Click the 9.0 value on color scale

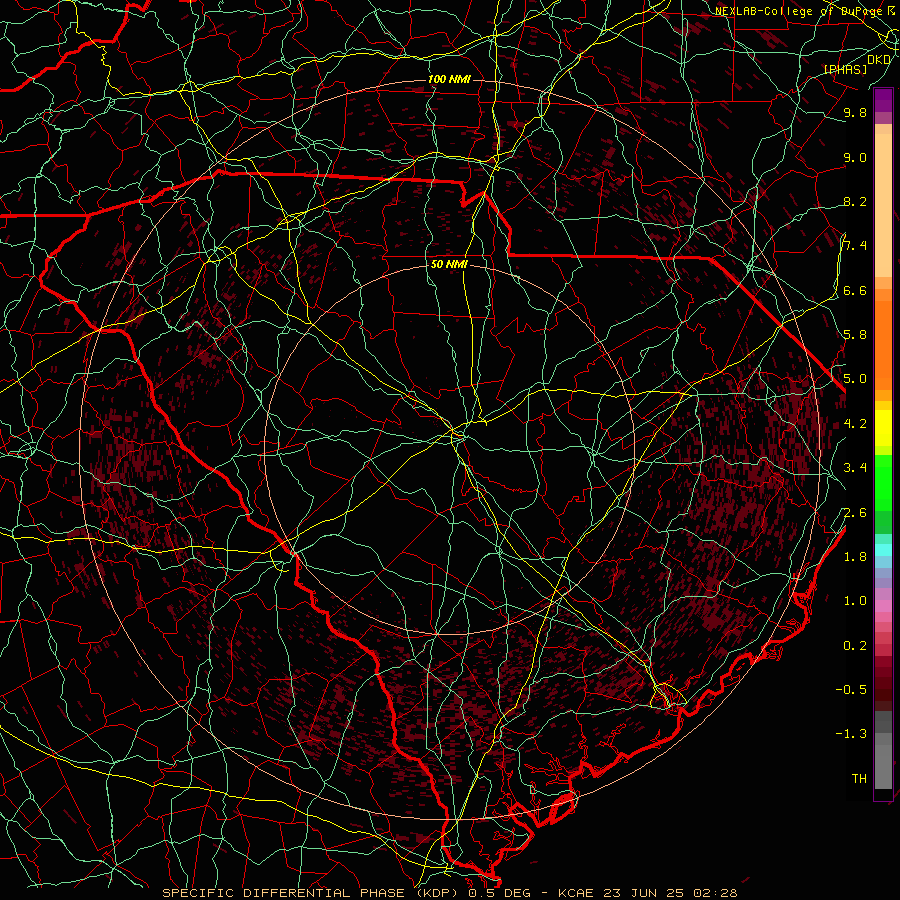(x=855, y=157)
